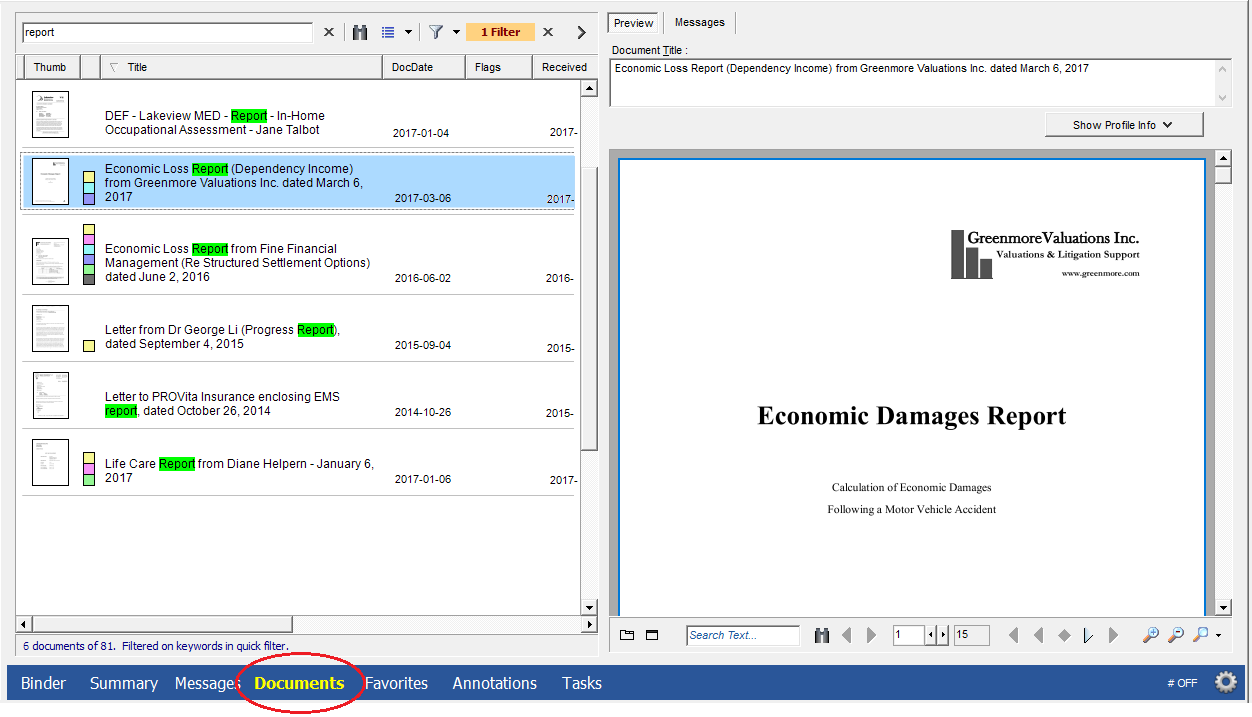Open the Annotations tab in the bottom bar
Image resolution: width=1252 pixels, height=717 pixels.
pos(494,683)
